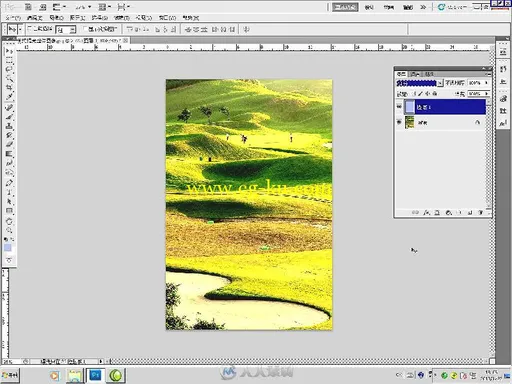
Task: Click the foreground color swatch in toolbox
Action: 8,248
